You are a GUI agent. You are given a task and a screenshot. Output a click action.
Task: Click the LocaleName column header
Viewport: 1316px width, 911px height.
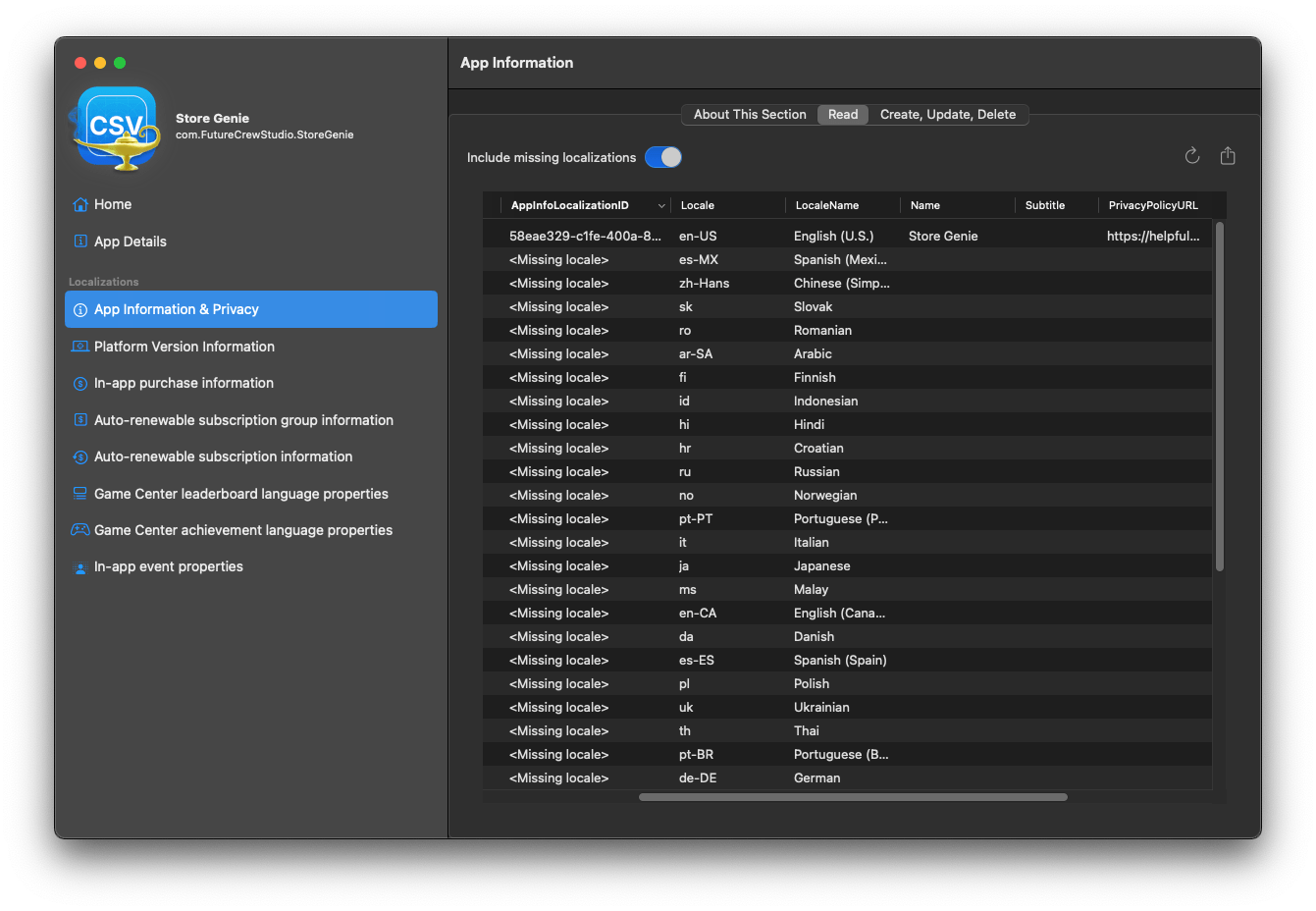827,205
